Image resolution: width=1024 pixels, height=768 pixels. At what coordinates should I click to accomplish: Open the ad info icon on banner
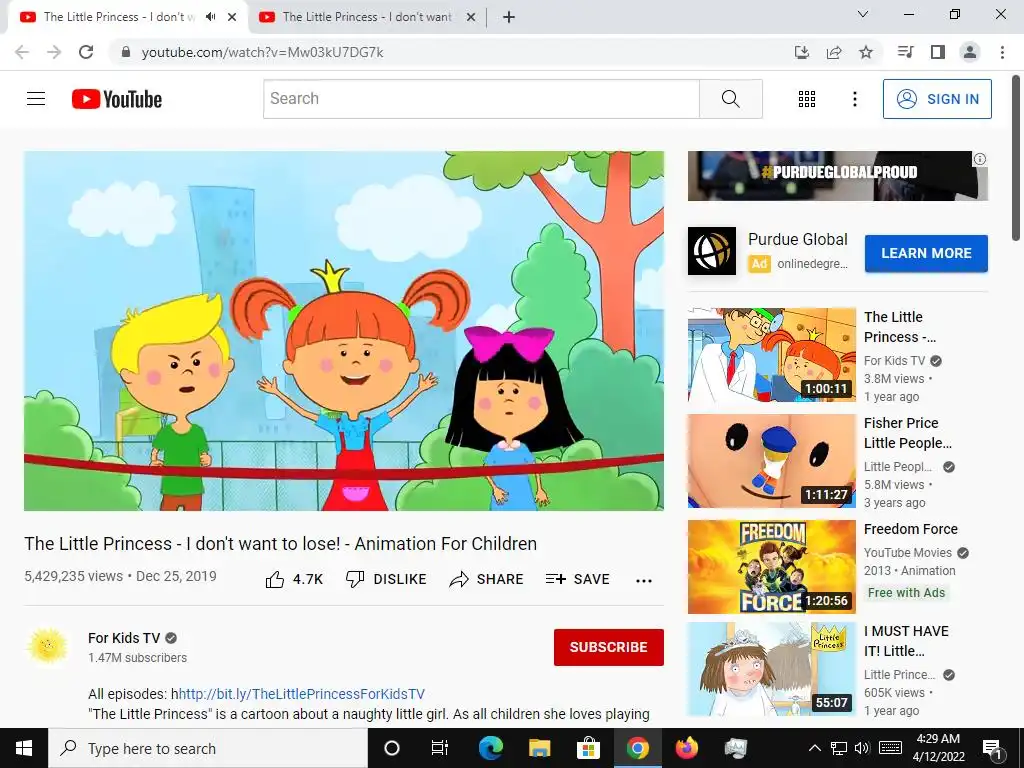[x=980, y=159]
